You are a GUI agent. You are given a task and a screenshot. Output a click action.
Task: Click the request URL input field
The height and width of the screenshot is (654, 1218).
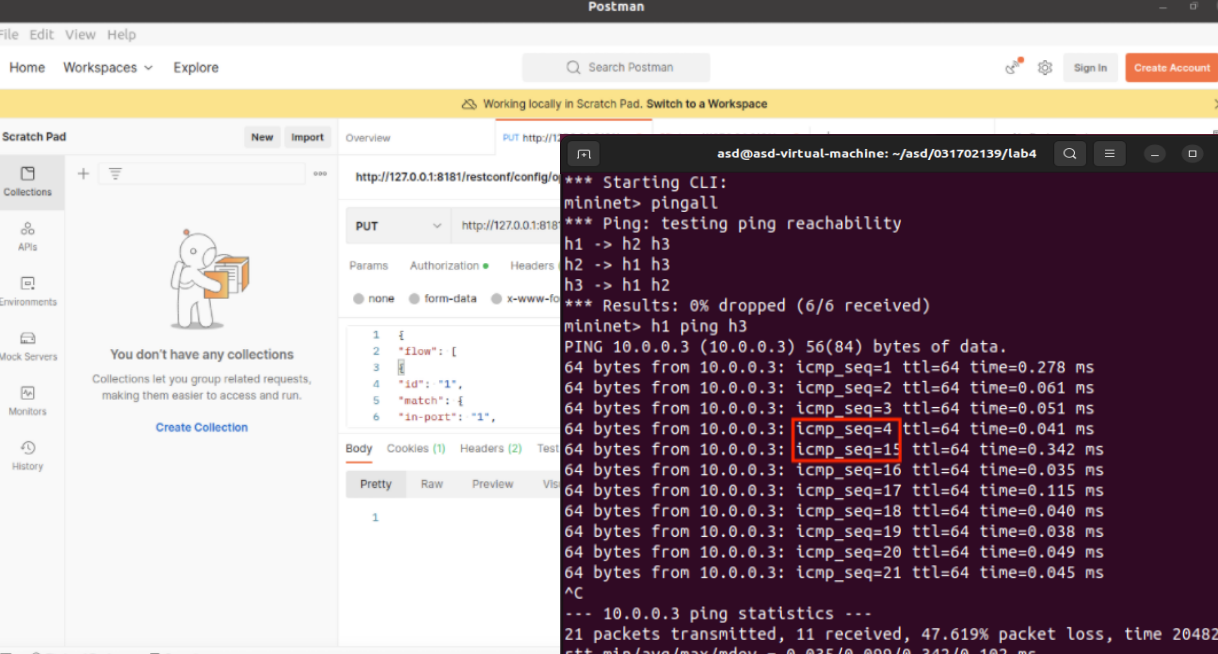coord(508,226)
